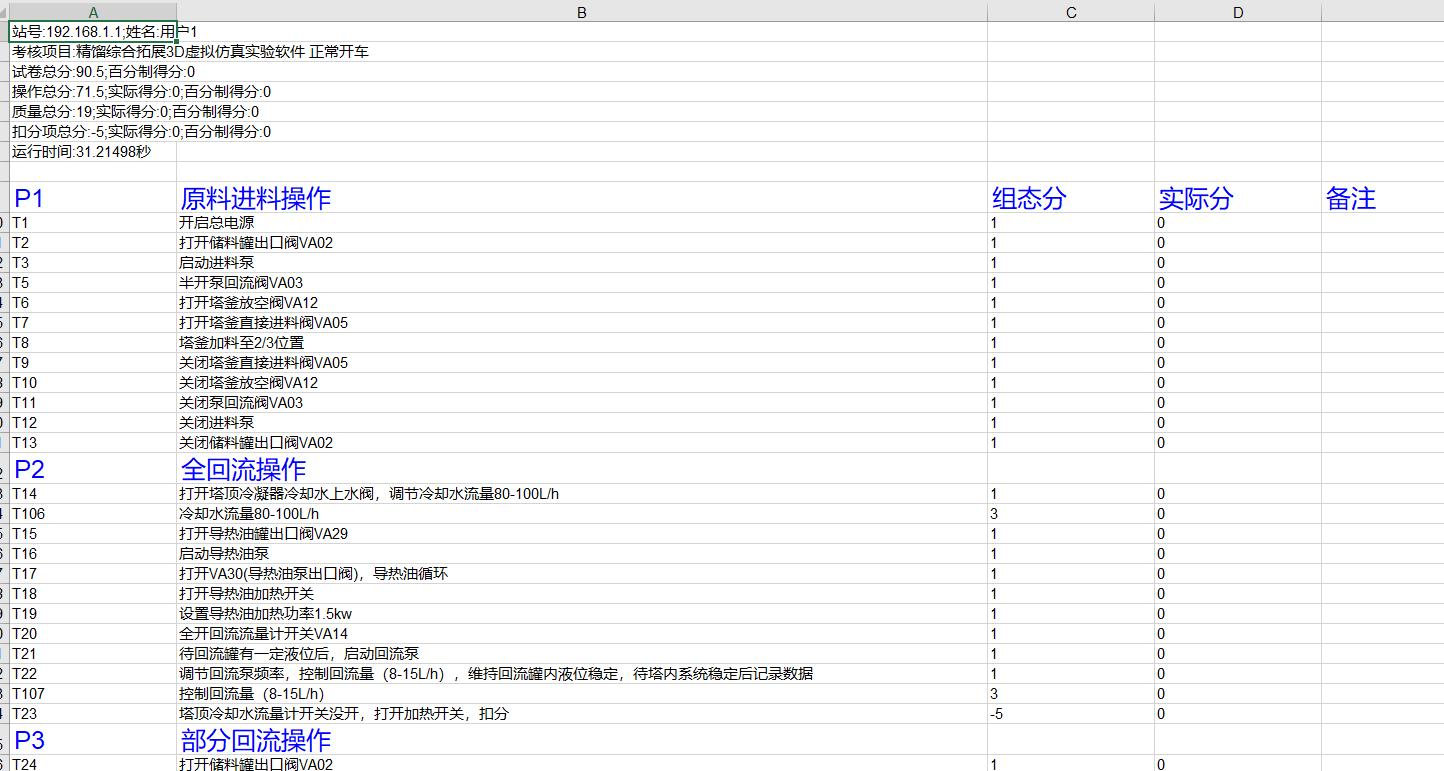Click the T106 step ID cell

point(93,514)
